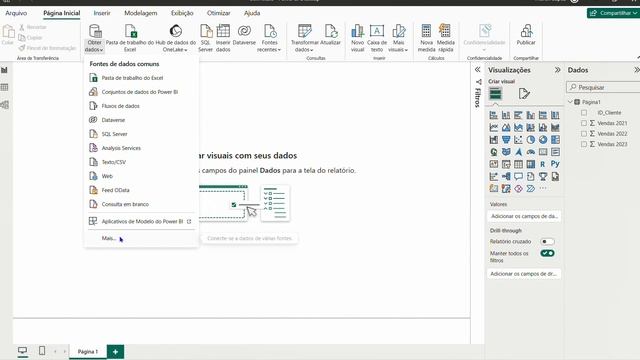Open the Exibição ribbon tab
Viewport: 640px width, 360px height.
pos(182,13)
